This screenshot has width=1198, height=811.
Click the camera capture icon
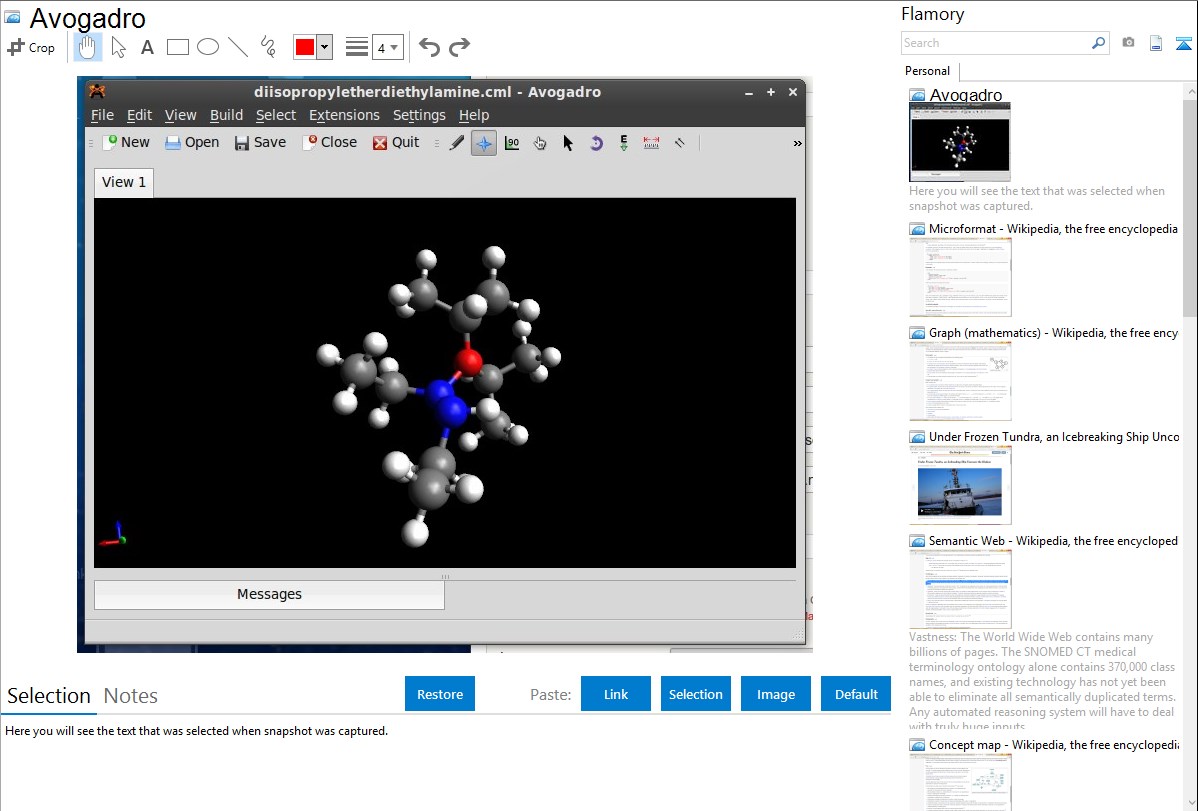coord(1128,43)
